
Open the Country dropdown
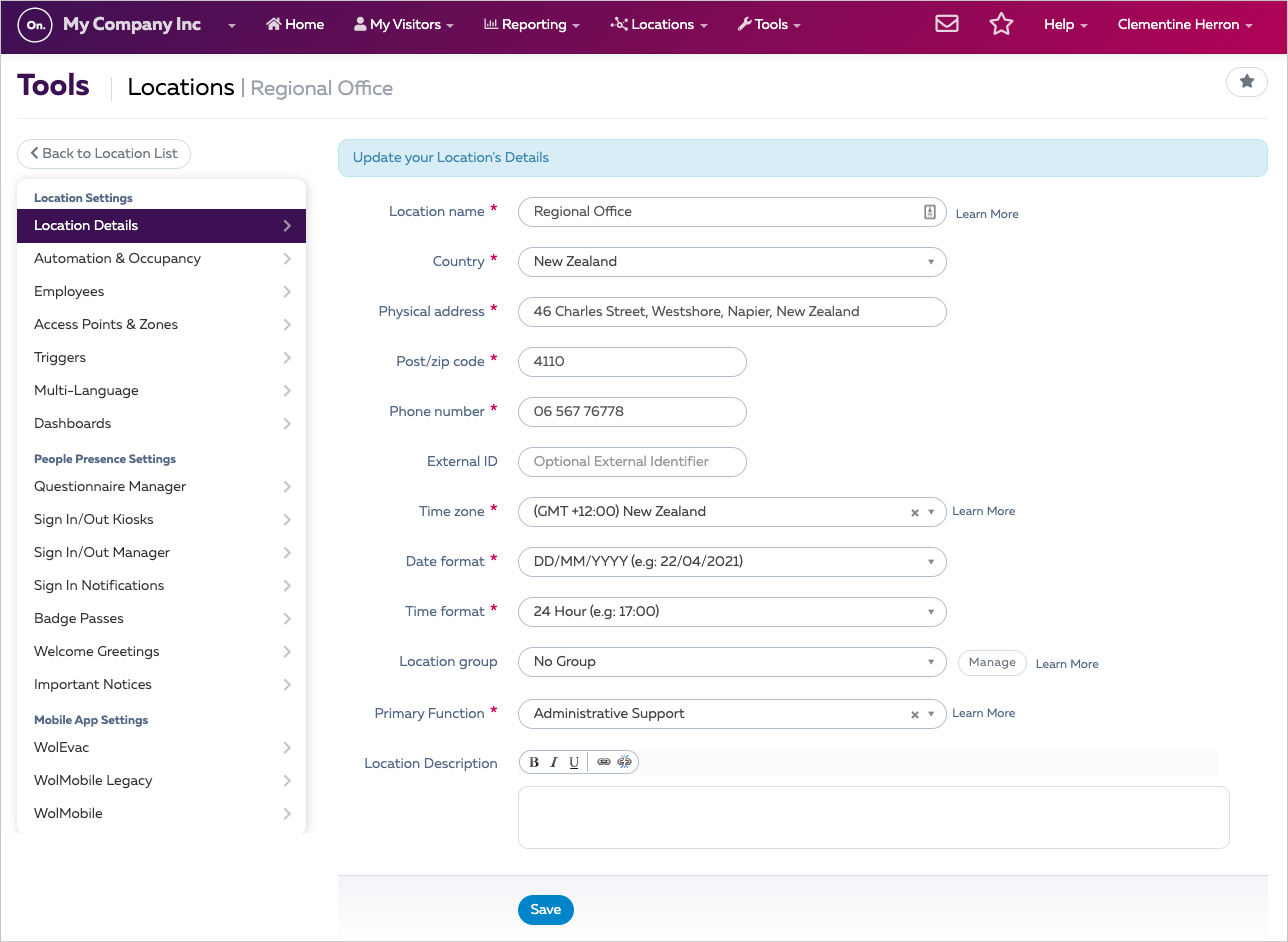[x=933, y=262]
